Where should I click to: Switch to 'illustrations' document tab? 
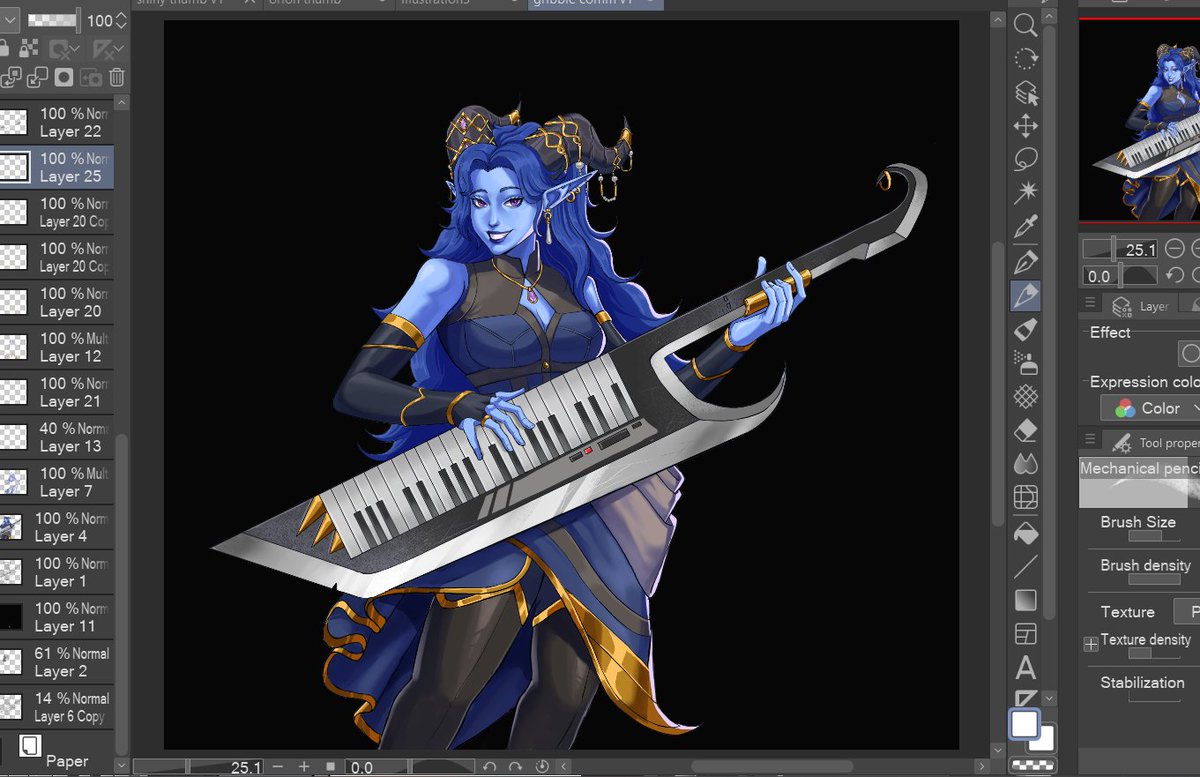point(460,4)
